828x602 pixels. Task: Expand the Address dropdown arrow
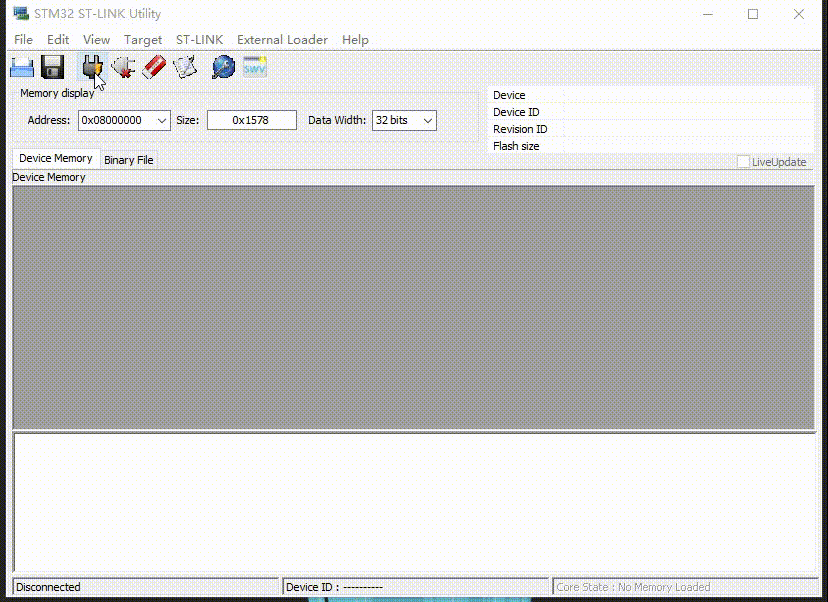(162, 120)
